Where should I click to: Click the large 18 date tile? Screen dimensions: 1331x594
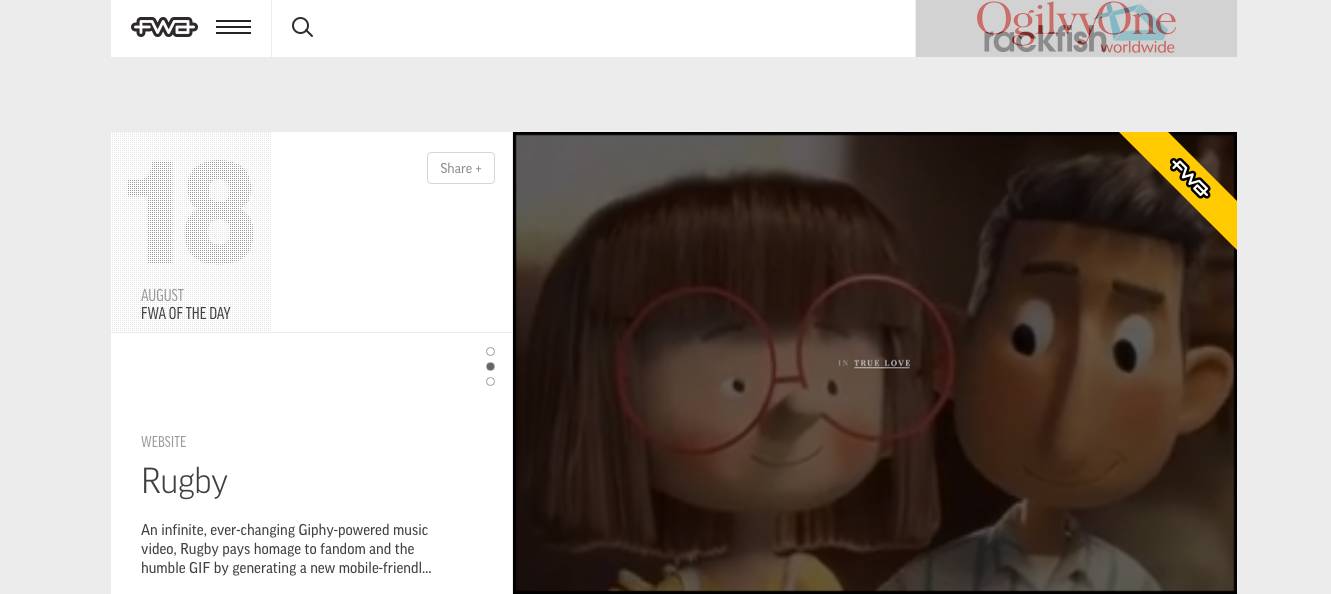click(191, 232)
